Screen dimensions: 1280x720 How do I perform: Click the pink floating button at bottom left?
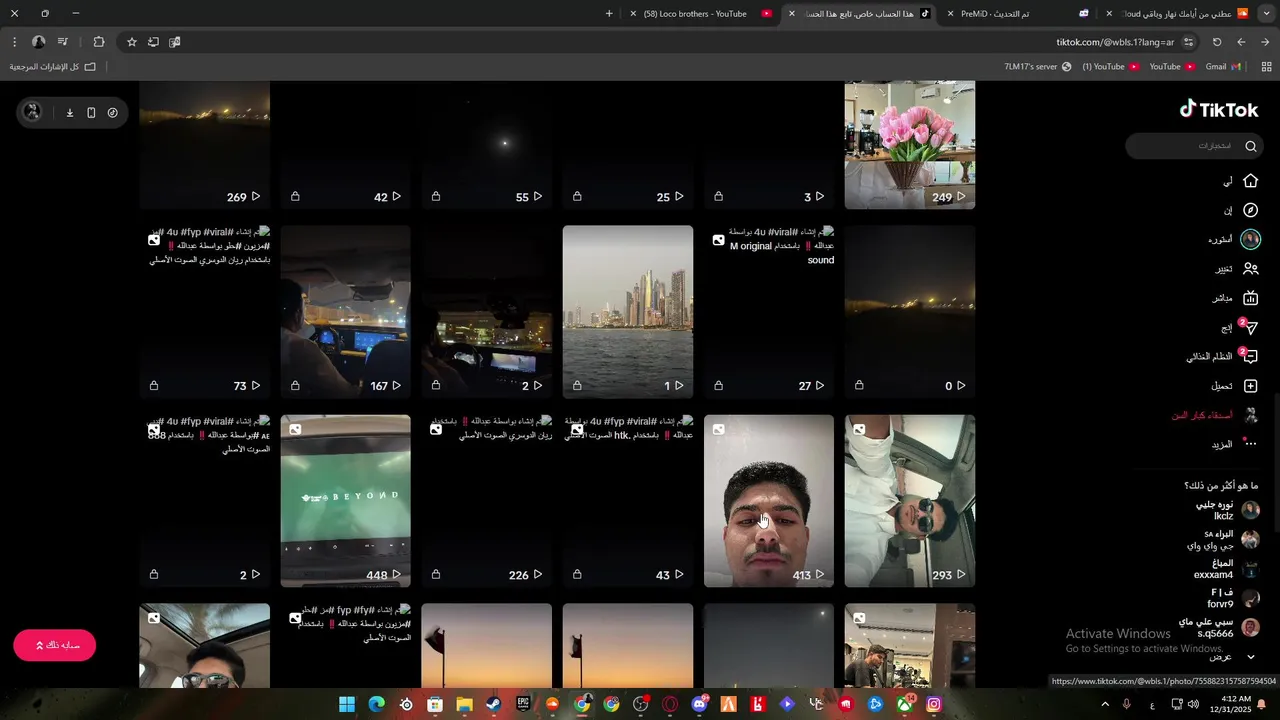click(55, 645)
